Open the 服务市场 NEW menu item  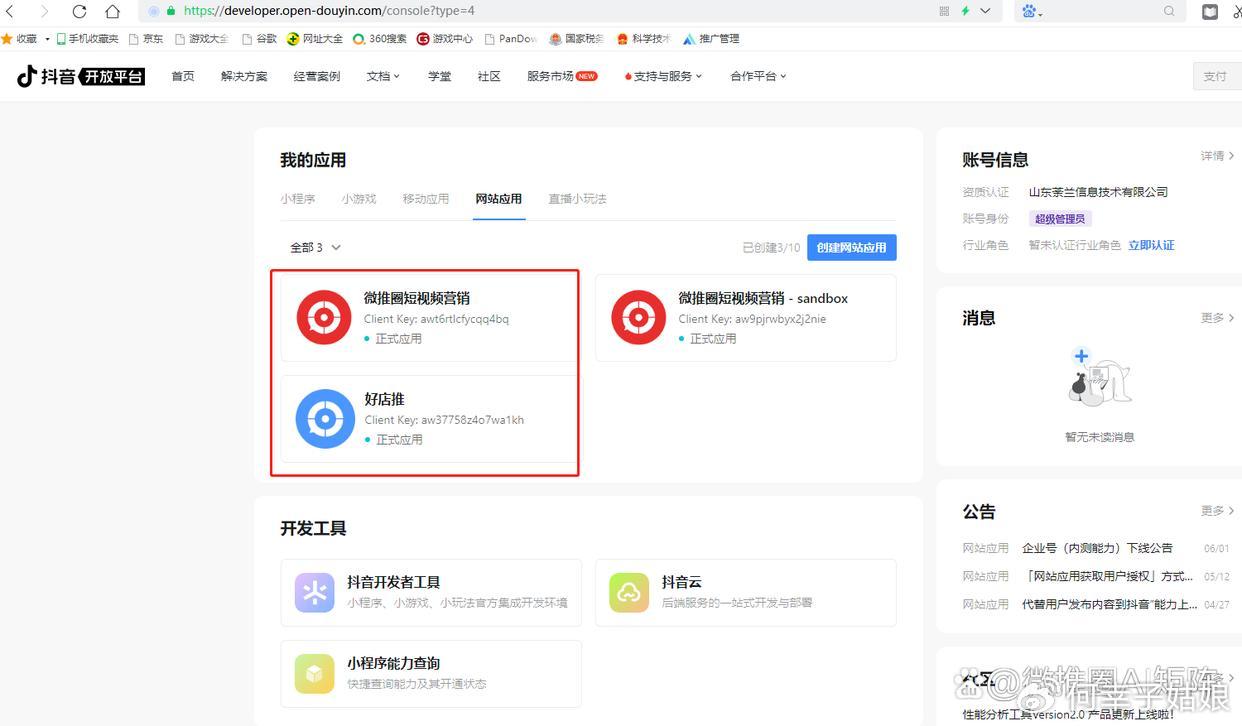click(562, 76)
